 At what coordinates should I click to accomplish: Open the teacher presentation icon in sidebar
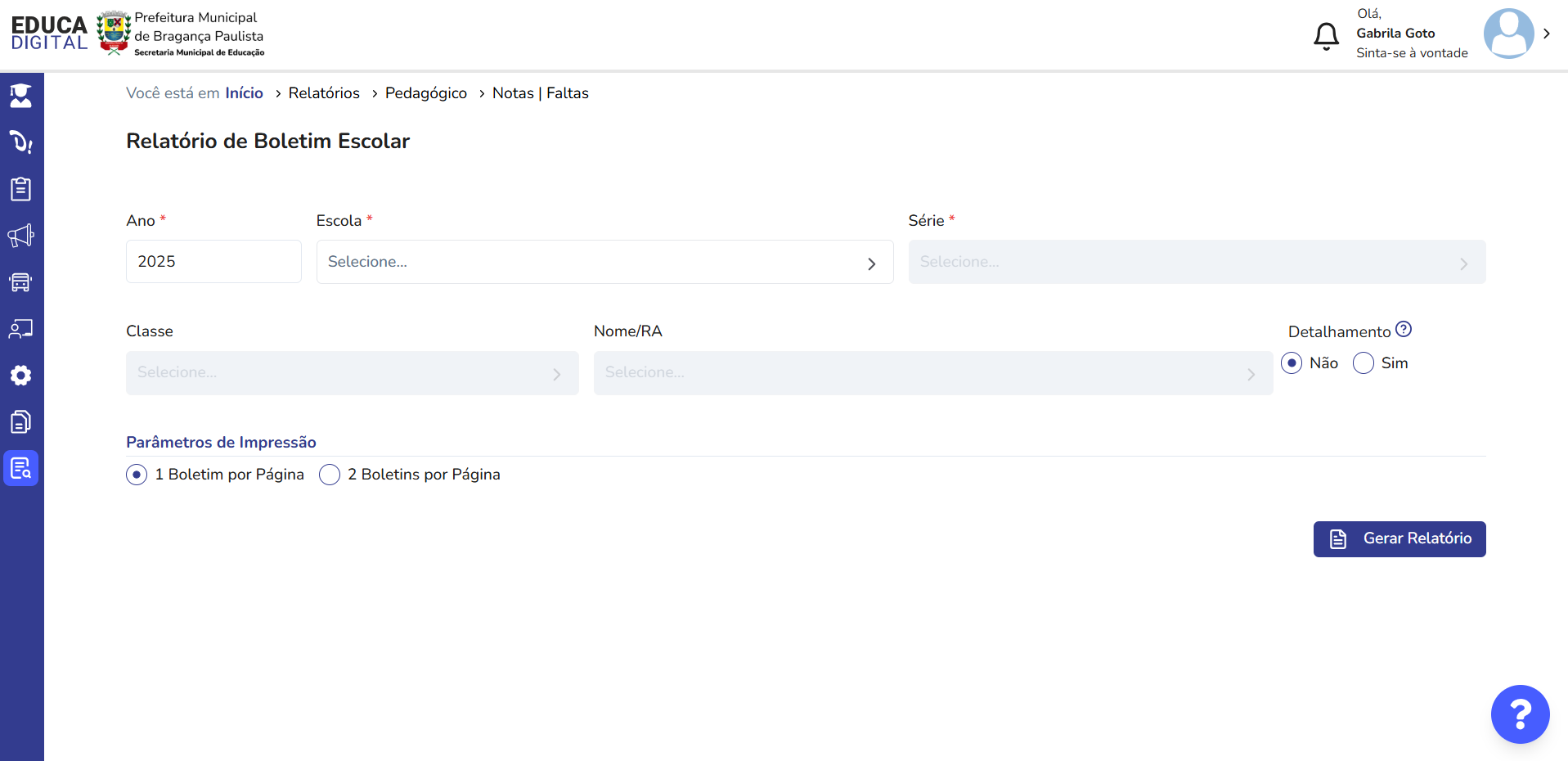(x=20, y=329)
